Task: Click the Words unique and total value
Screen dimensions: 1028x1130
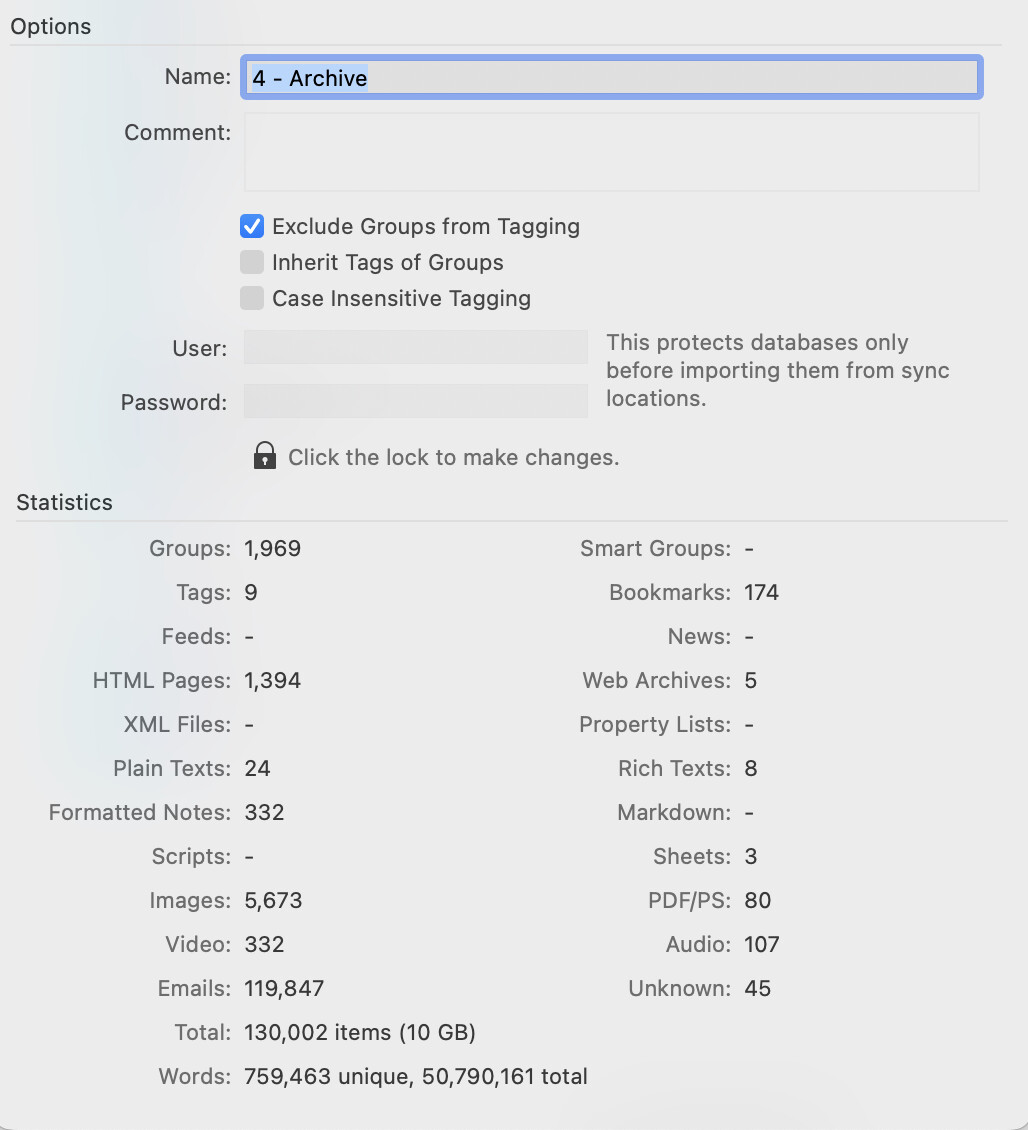Action: tap(416, 1076)
